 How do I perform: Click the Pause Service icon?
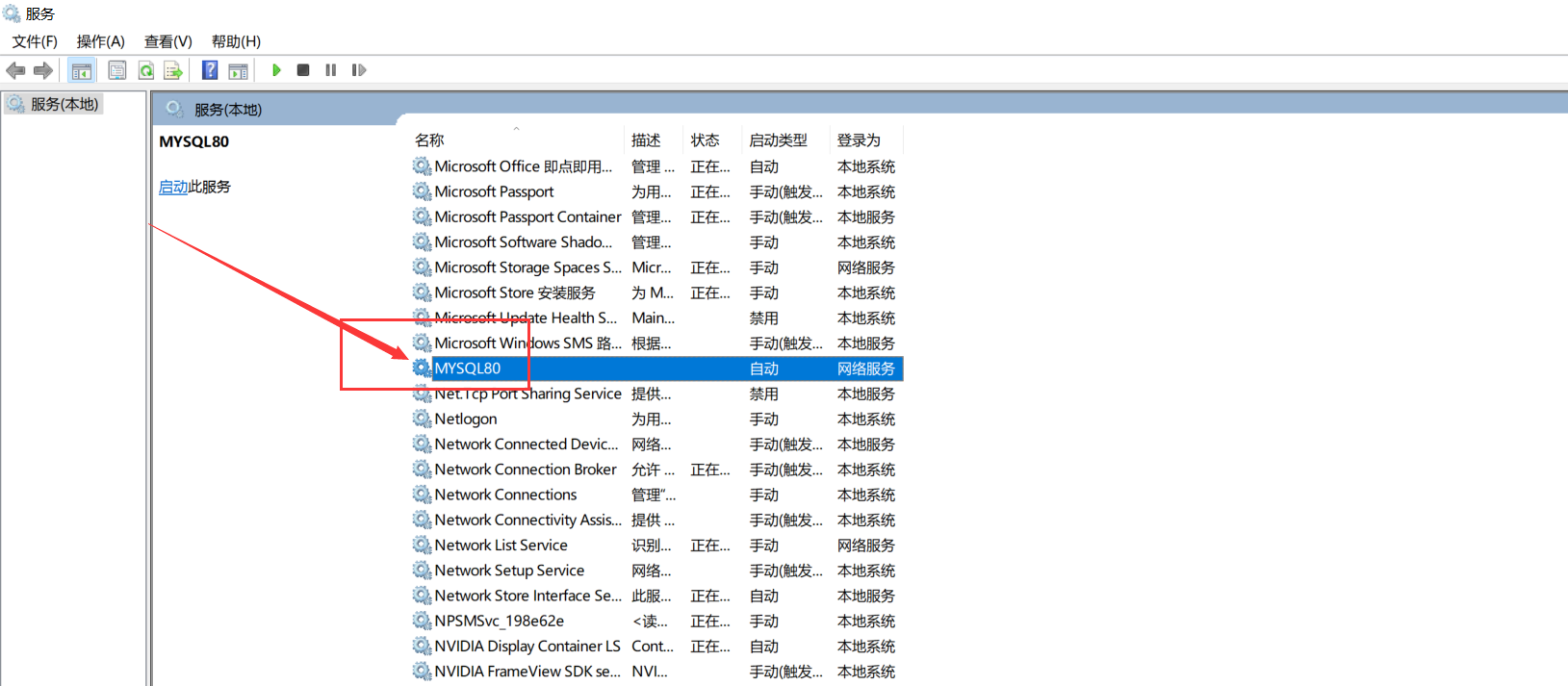click(331, 70)
